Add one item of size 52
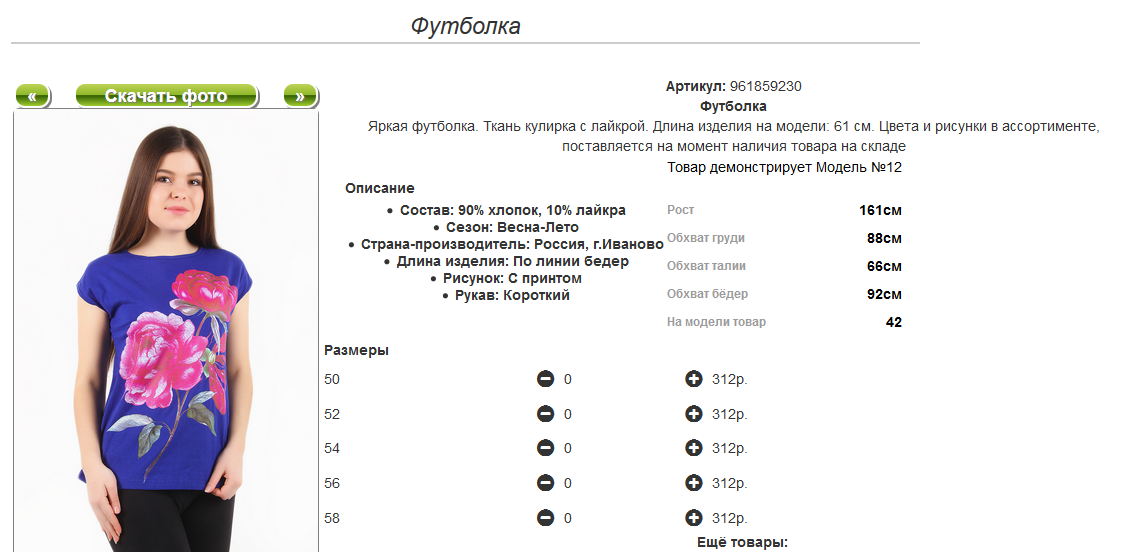Screen dimensions: 1126x552 pos(693,413)
